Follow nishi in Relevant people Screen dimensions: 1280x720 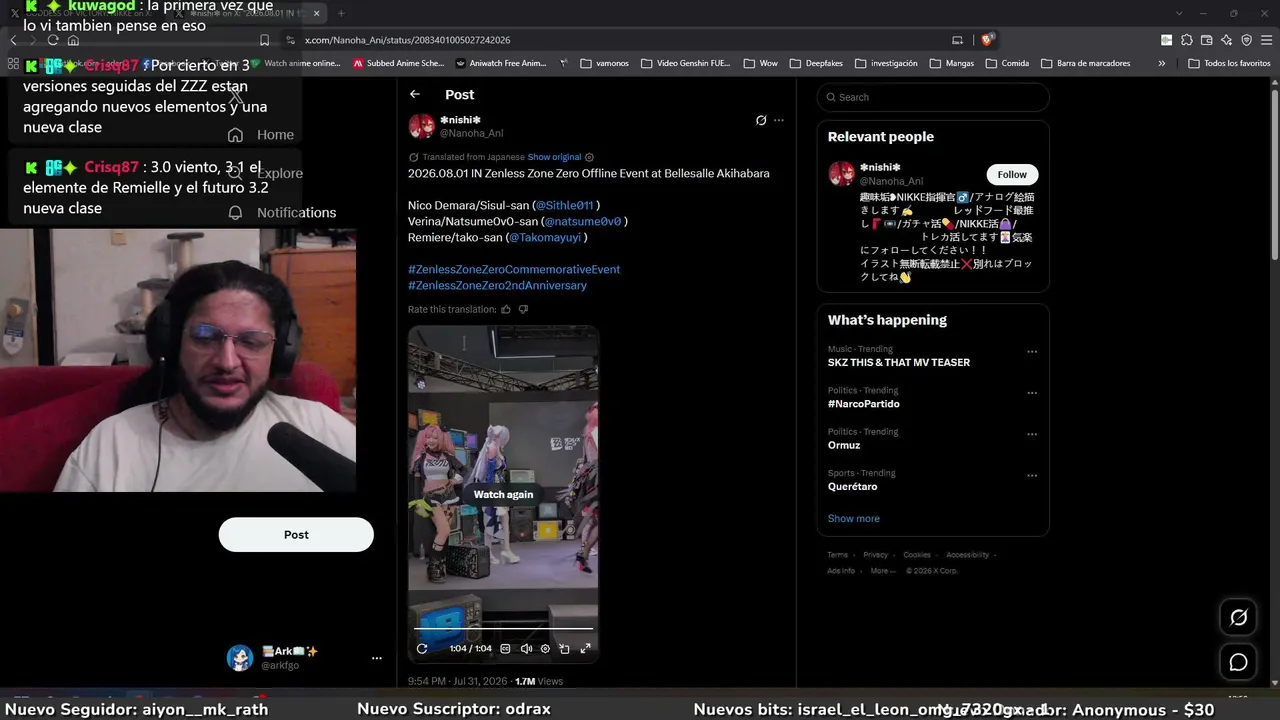coord(1012,174)
